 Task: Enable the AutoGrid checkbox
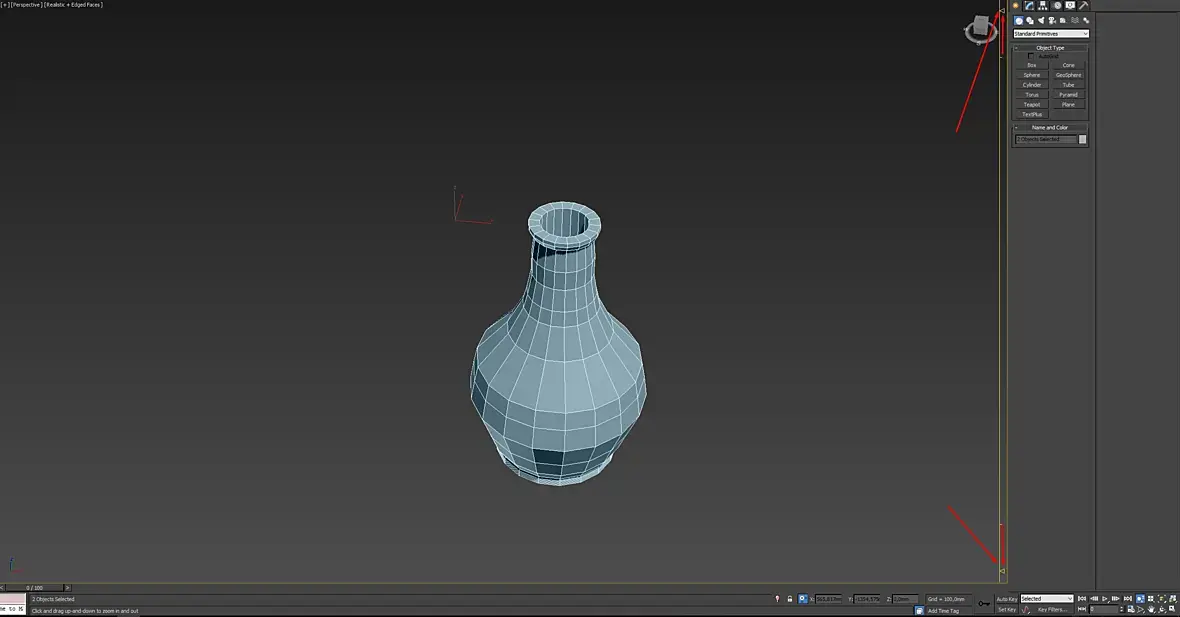tap(1031, 56)
